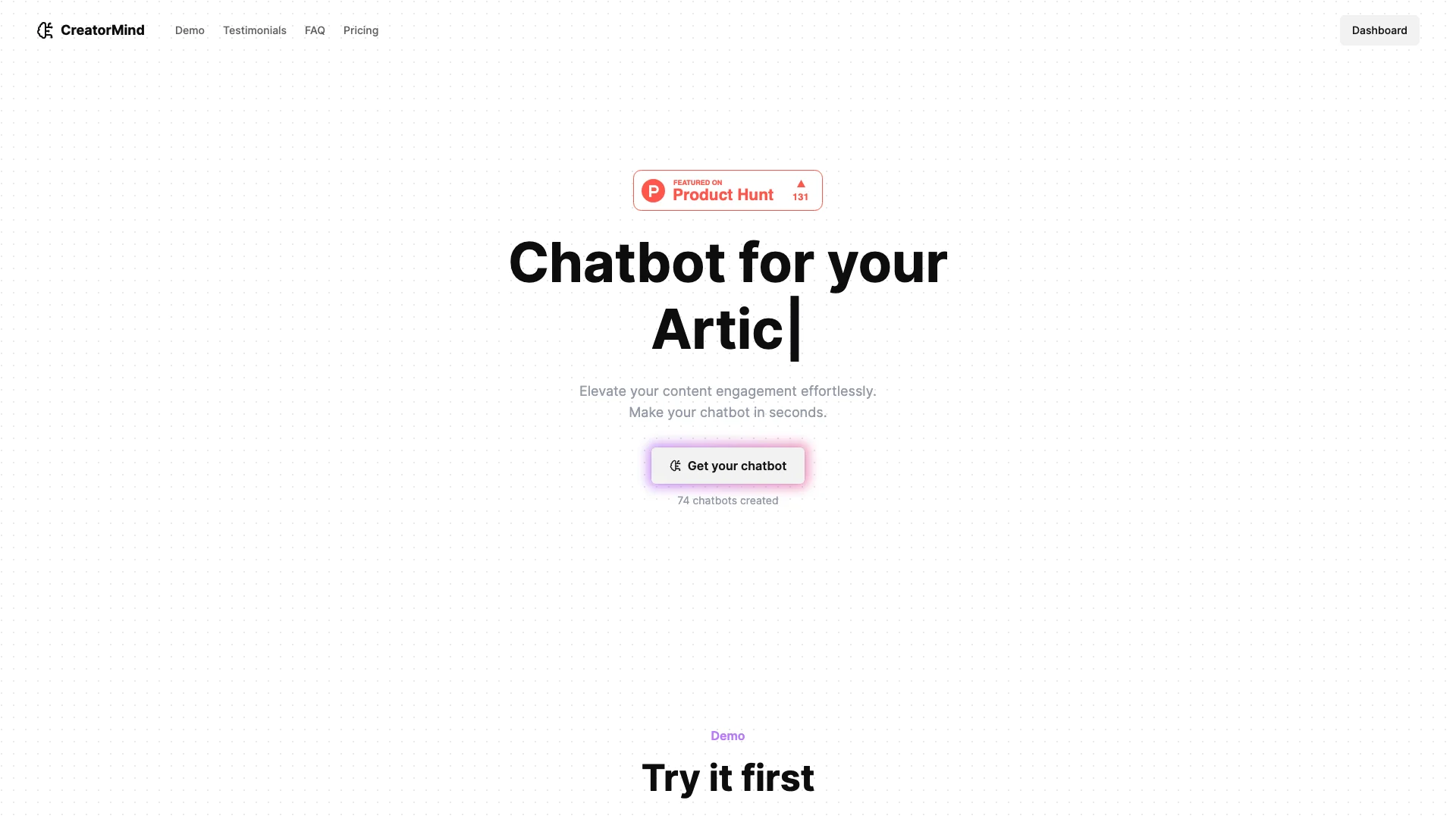Select the Testimonials menu item
The width and height of the screenshot is (1456, 819).
tap(254, 29)
